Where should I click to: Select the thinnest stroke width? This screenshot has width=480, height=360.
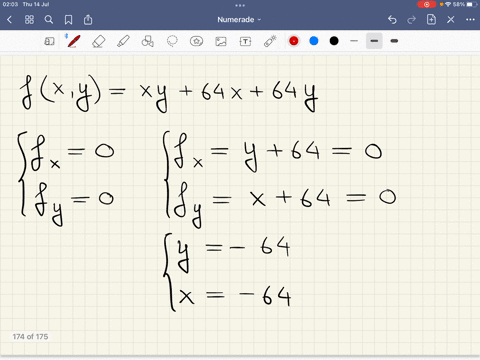pos(354,41)
